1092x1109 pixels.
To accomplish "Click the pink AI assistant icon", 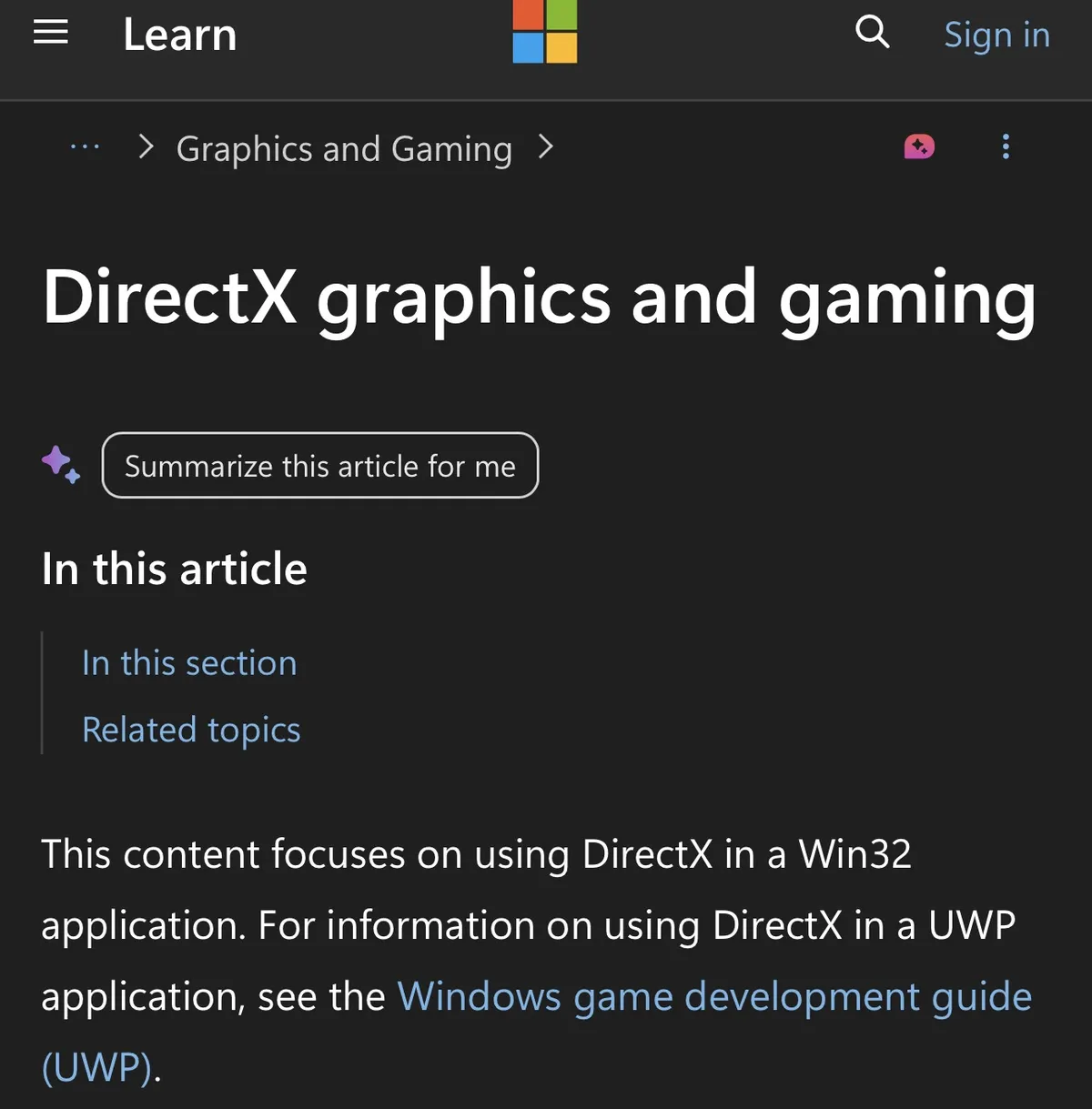I will point(919,146).
